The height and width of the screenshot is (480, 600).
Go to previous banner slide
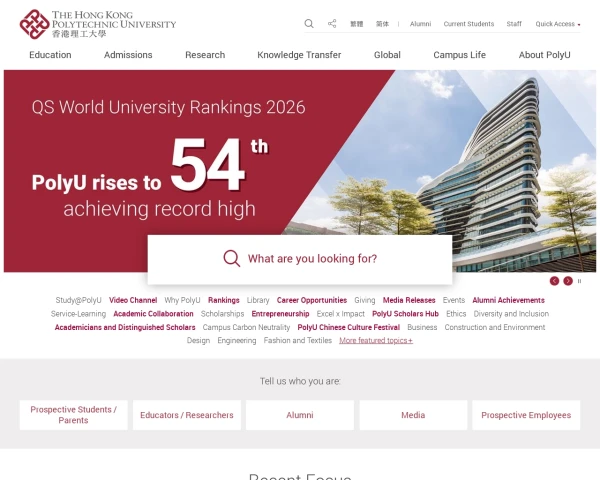coord(554,281)
